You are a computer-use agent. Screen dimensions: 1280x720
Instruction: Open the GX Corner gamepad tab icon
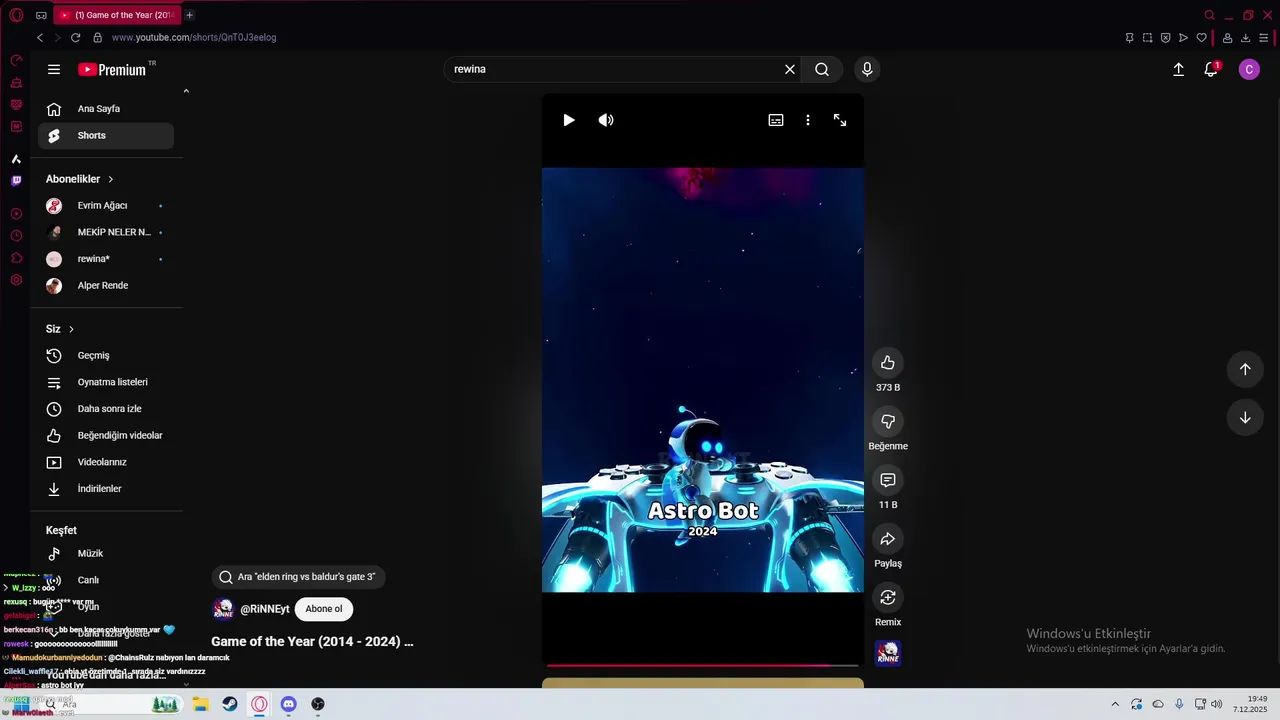coord(41,15)
